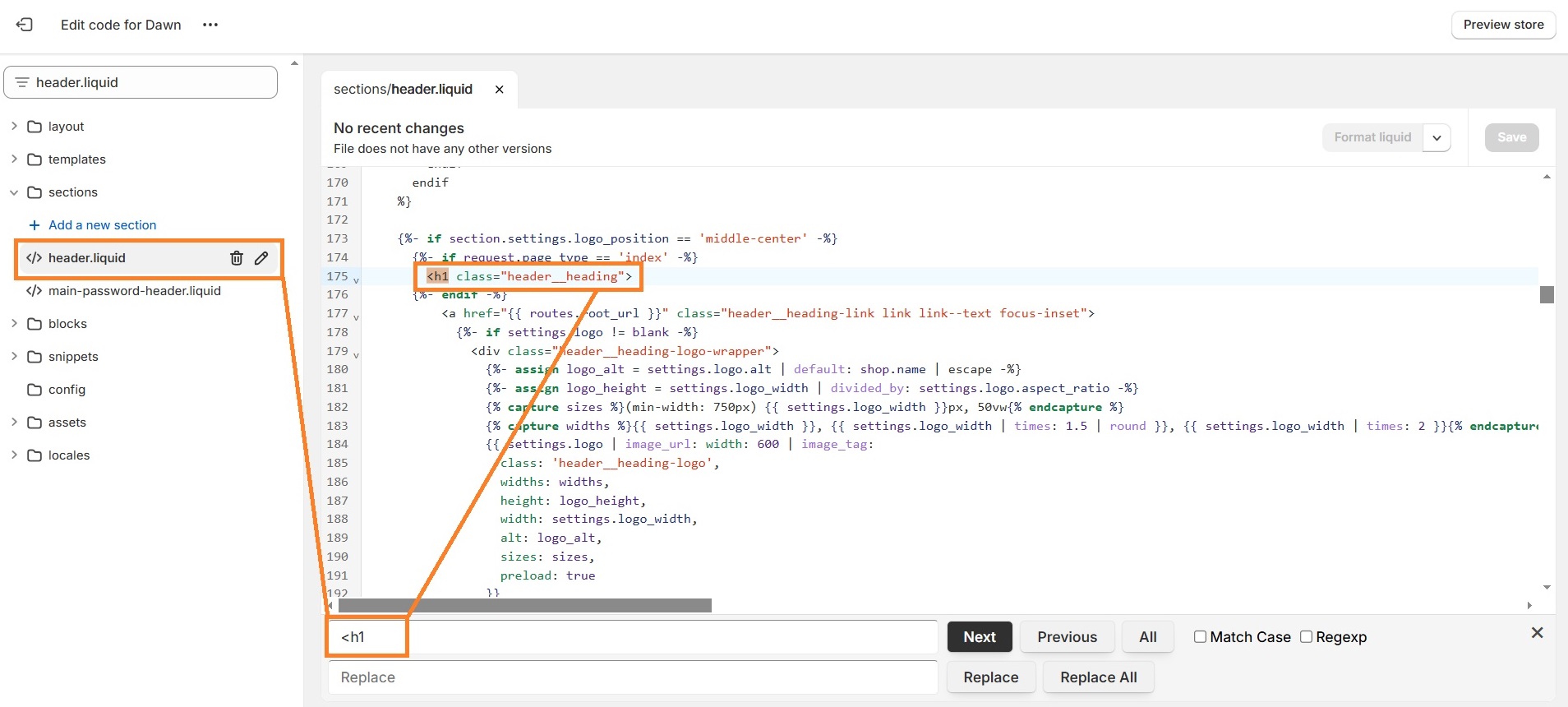Click the Replace button
The image size is (1568, 707).
click(991, 677)
